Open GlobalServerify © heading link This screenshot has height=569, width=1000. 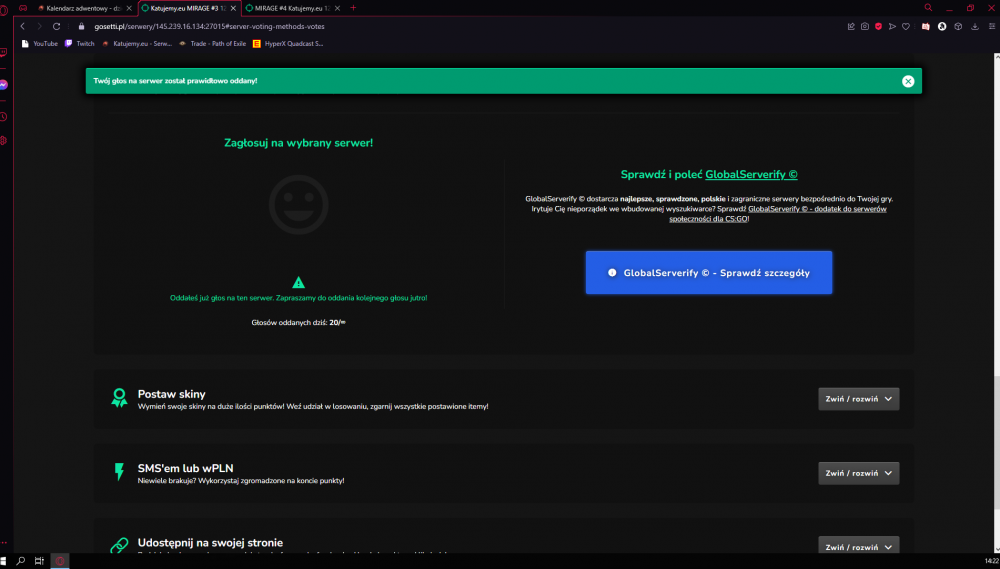point(751,174)
